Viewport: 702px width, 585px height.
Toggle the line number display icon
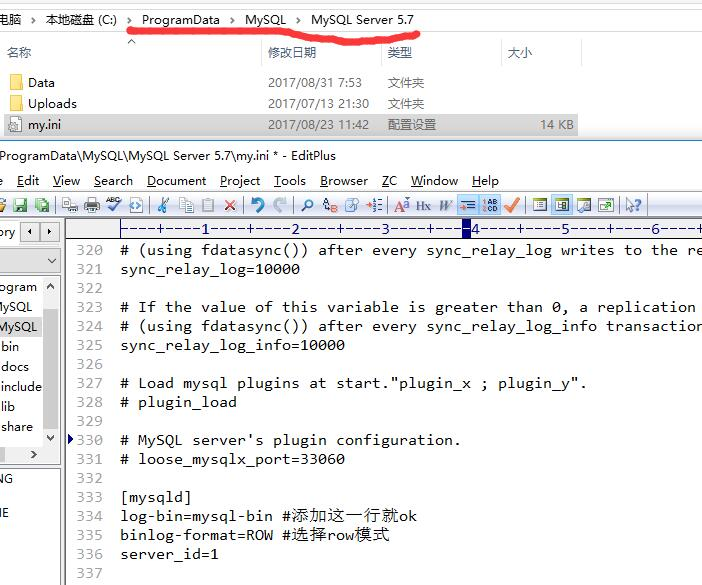tap(490, 205)
